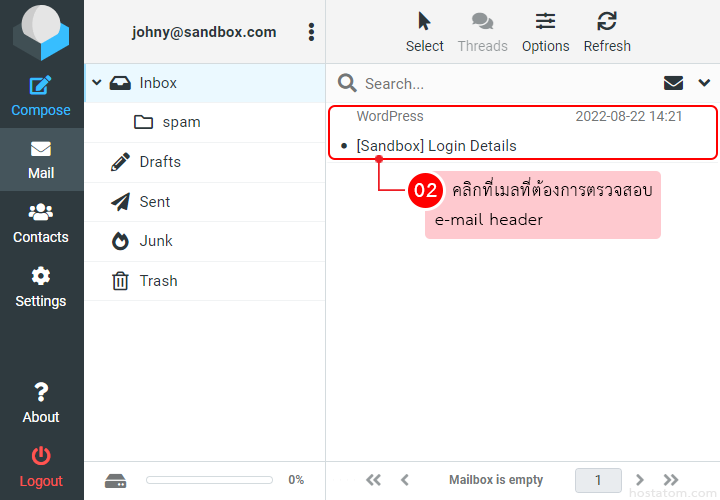Click the Compose icon
Viewport: 720px width, 500px height.
41,86
